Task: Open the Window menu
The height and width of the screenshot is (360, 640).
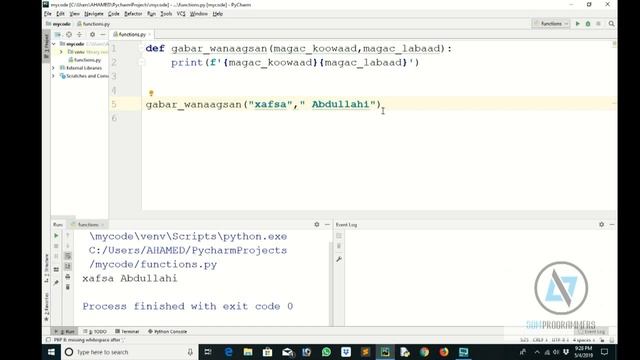Action: (x=199, y=14)
